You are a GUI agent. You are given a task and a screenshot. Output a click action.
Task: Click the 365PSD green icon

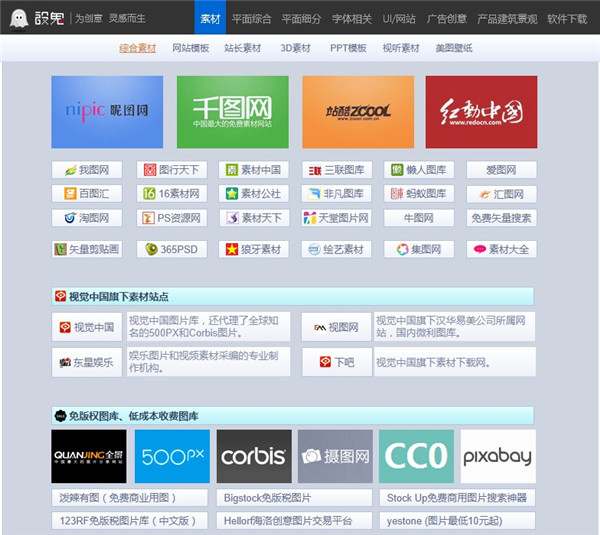coord(152,250)
